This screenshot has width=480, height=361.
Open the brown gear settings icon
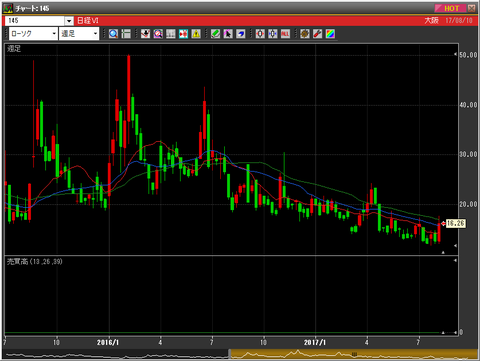[305, 34]
